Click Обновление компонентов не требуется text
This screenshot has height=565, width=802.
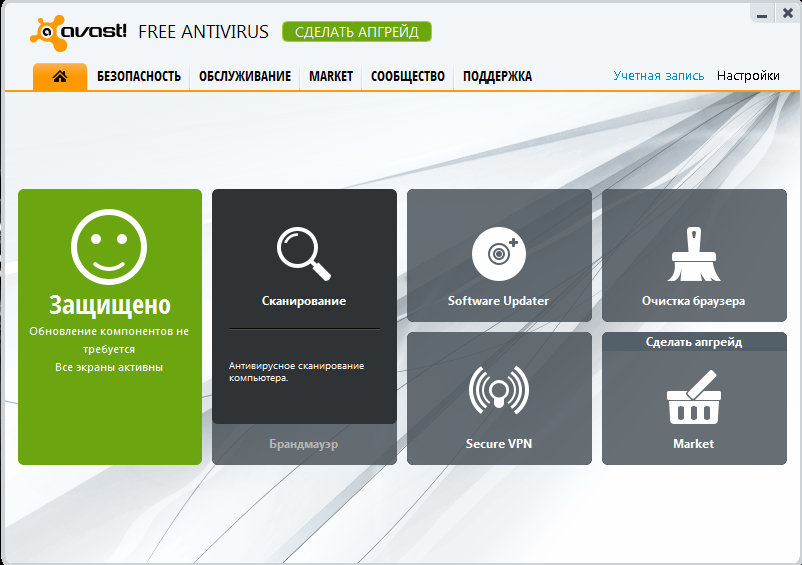(x=109, y=340)
